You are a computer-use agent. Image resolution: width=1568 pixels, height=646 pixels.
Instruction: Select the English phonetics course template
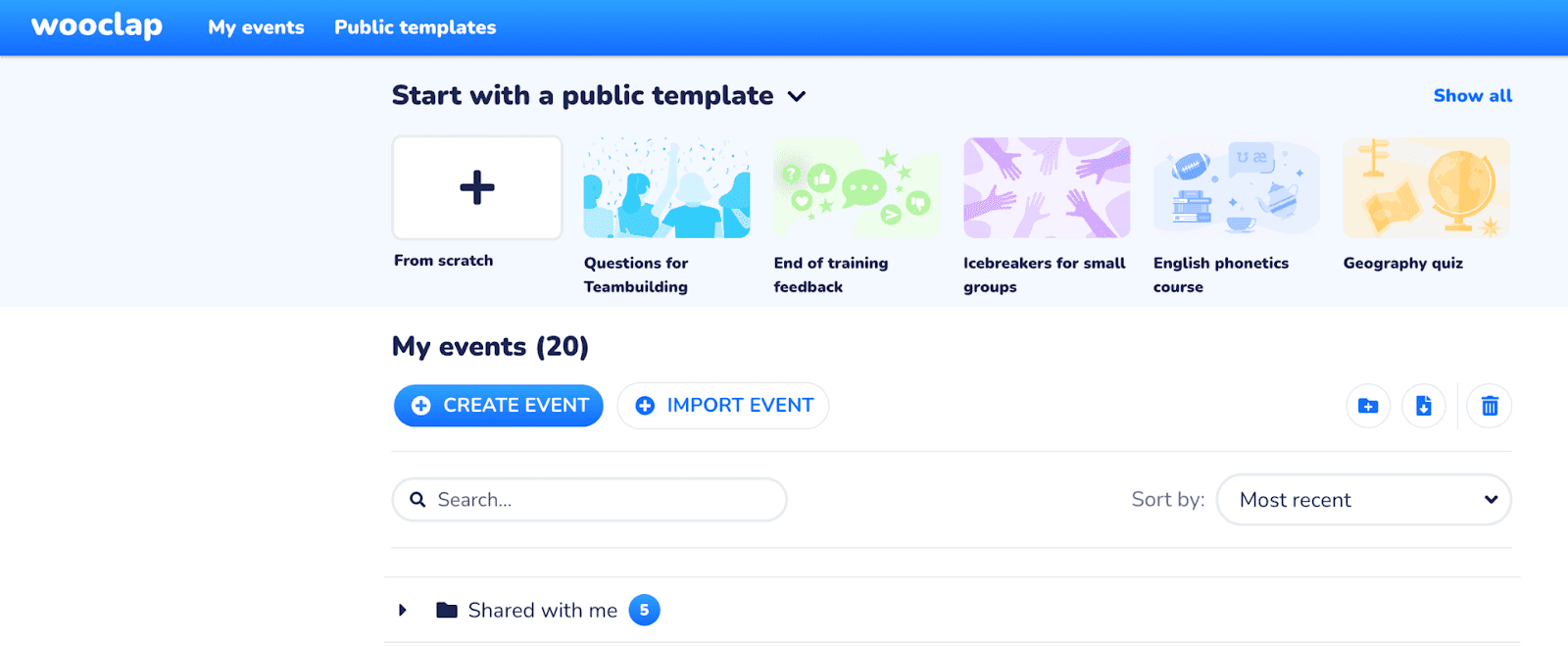point(1236,188)
